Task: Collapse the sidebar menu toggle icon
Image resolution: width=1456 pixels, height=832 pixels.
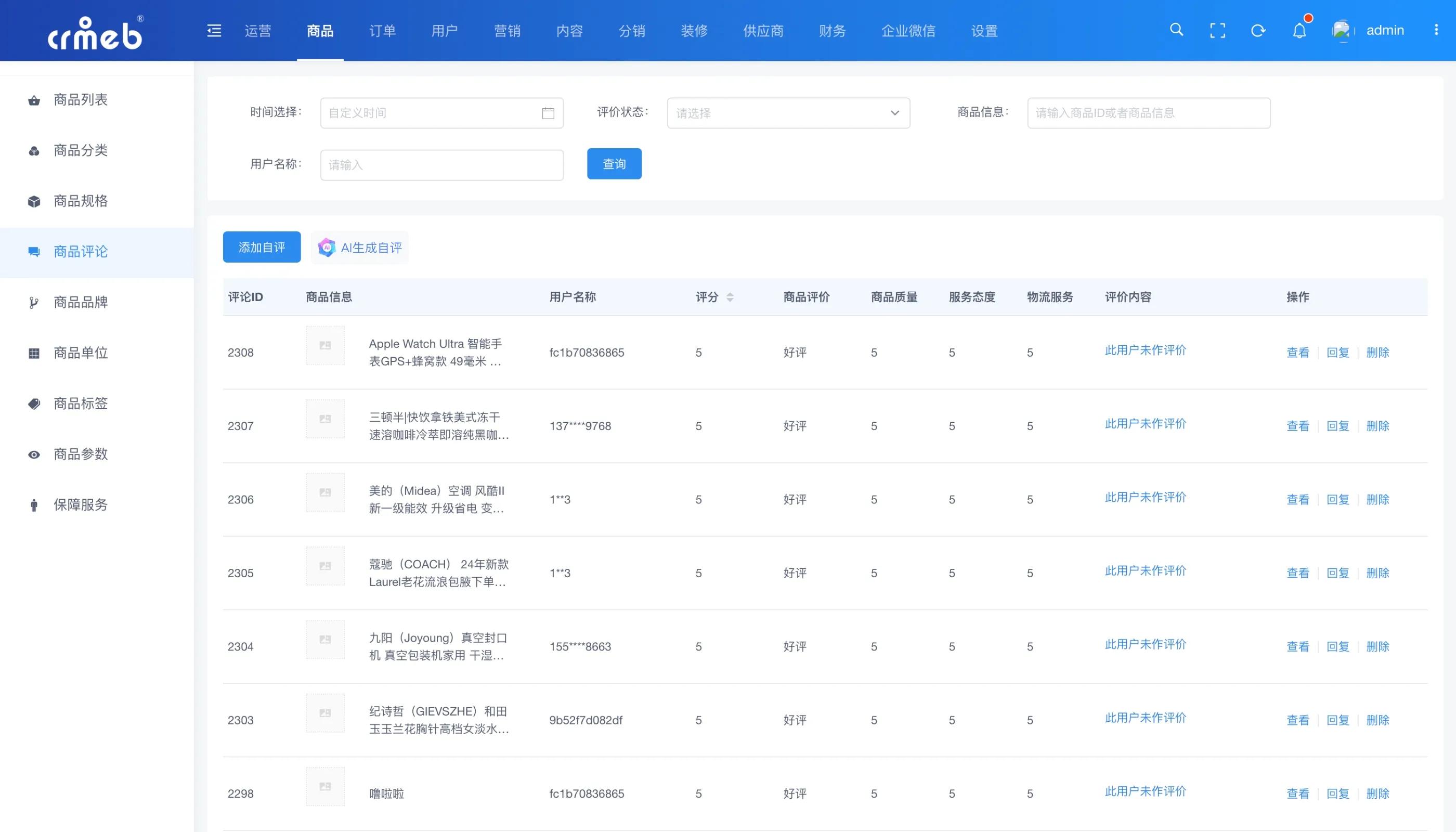Action: pos(214,30)
